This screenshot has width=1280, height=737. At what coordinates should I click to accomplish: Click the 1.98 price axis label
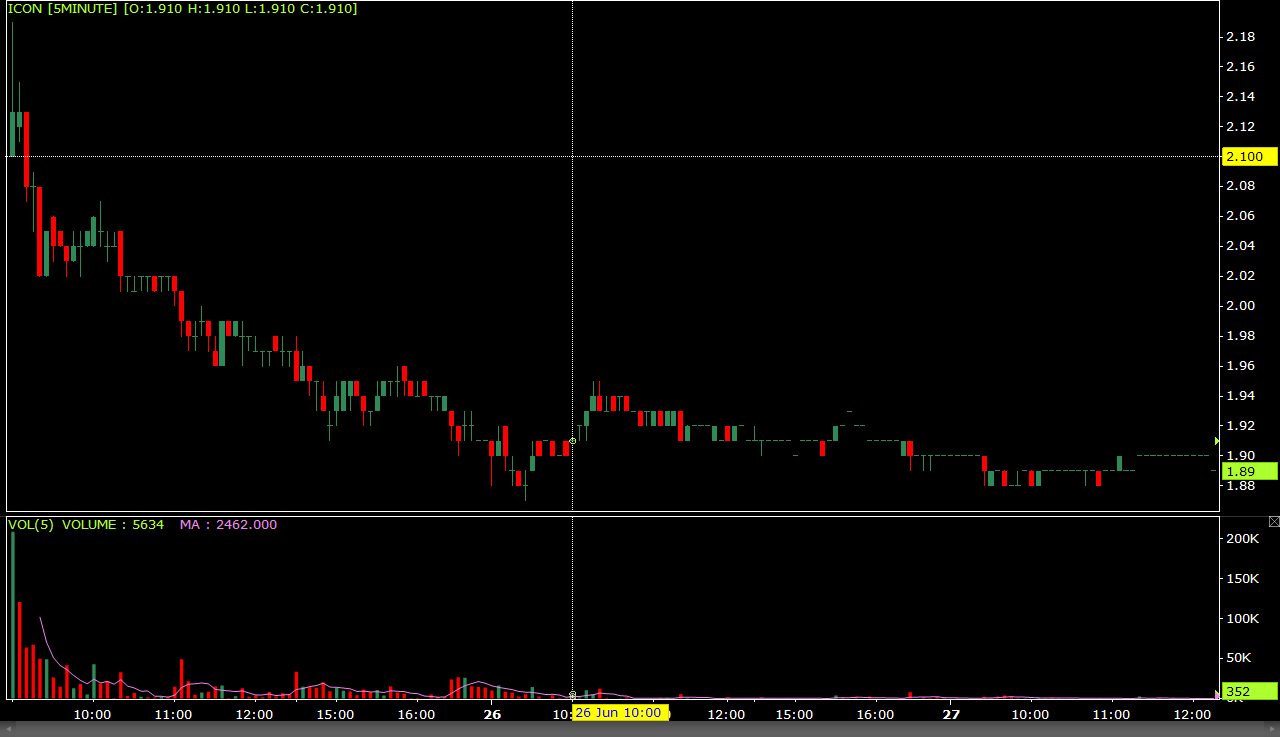(x=1240, y=336)
